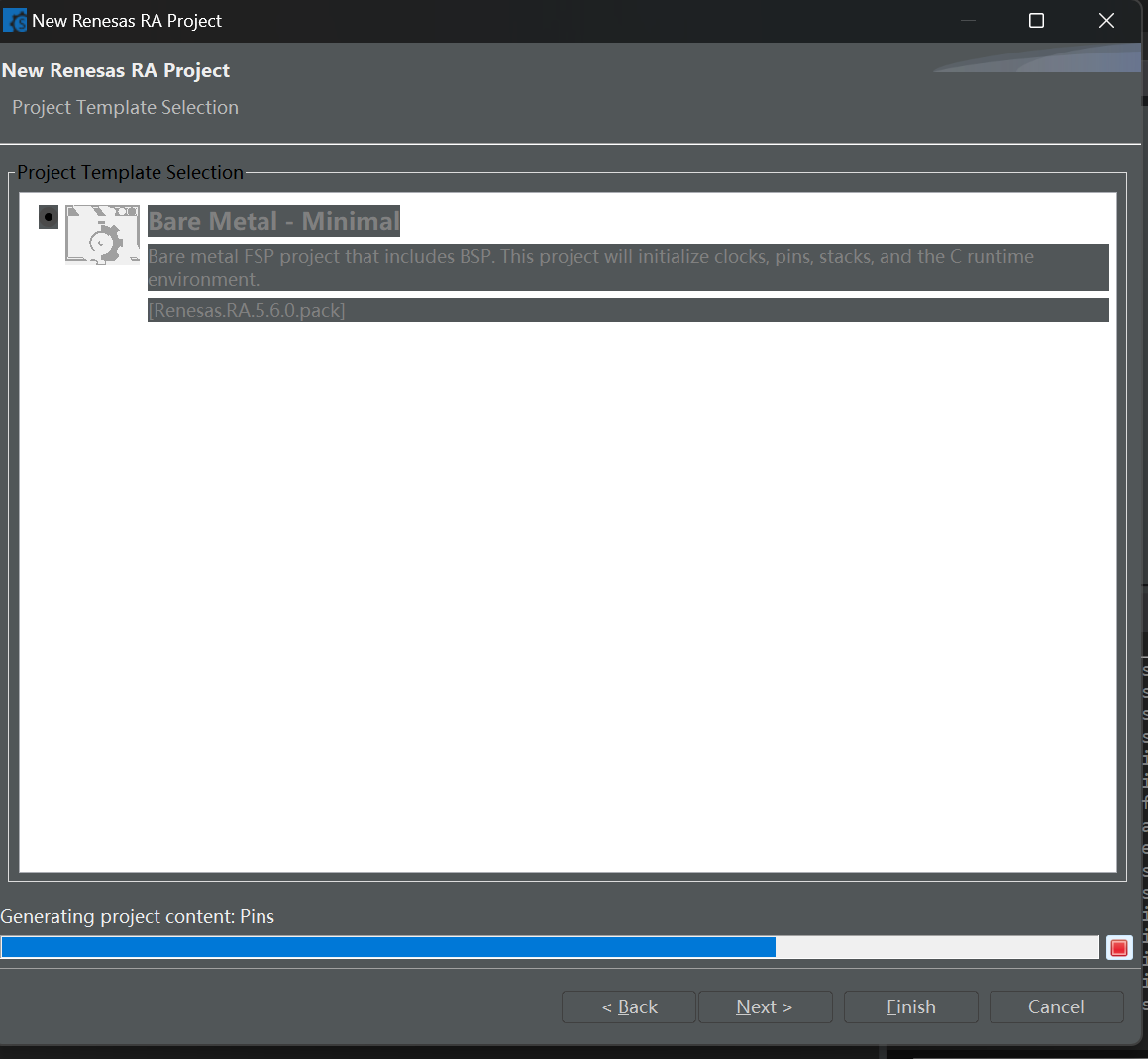The image size is (1148, 1059).
Task: Close the New Renesas RA Project dialog
Action: click(1106, 21)
